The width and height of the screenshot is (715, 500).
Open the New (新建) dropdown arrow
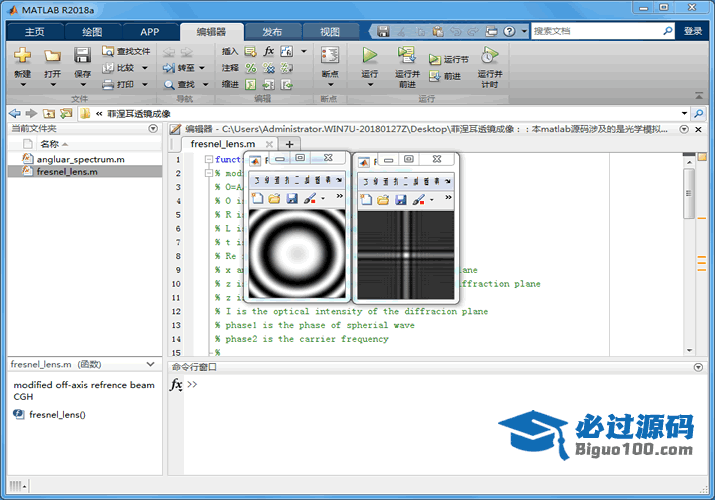(x=23, y=85)
